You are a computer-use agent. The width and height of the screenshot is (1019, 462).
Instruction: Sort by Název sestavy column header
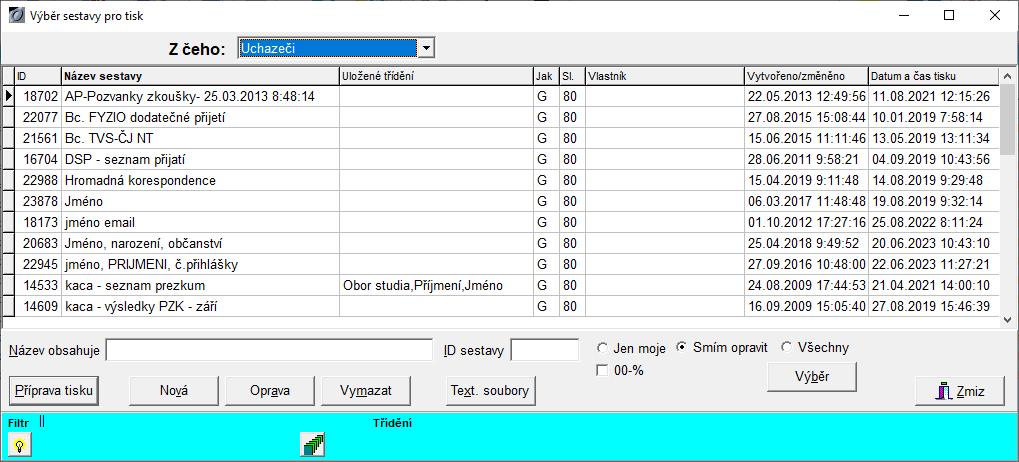(200, 76)
